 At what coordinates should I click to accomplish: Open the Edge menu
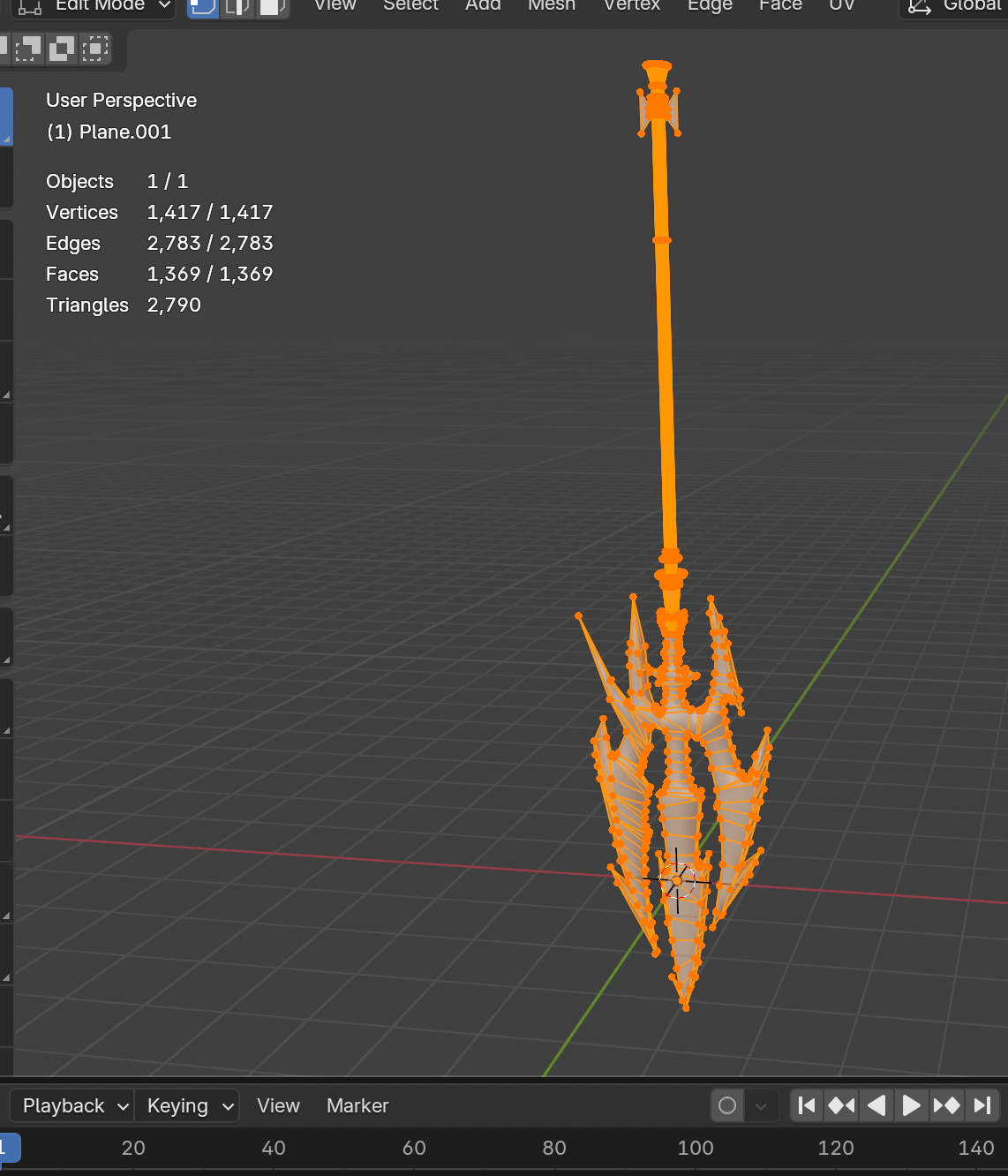point(710,5)
